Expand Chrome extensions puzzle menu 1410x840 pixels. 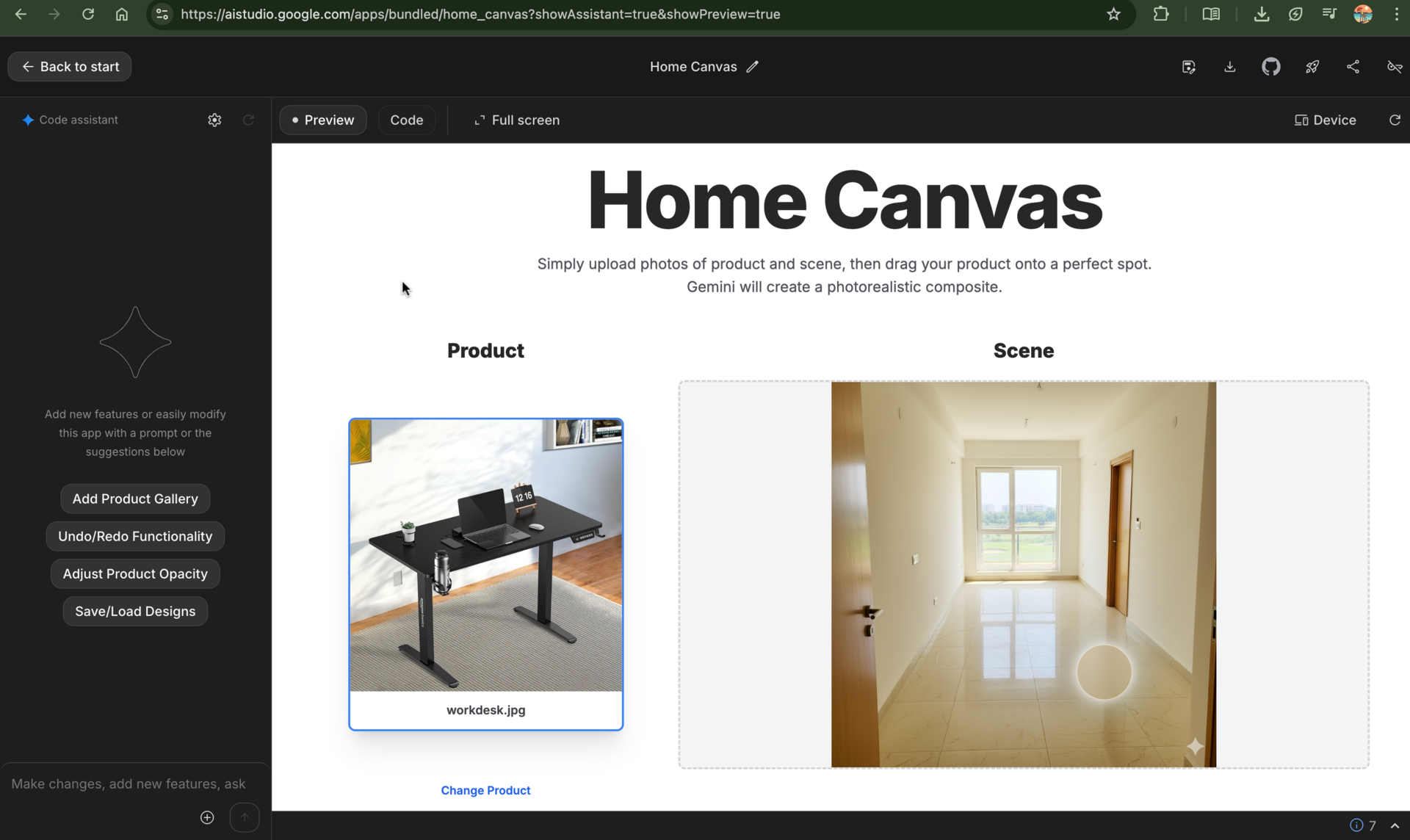pos(1161,14)
